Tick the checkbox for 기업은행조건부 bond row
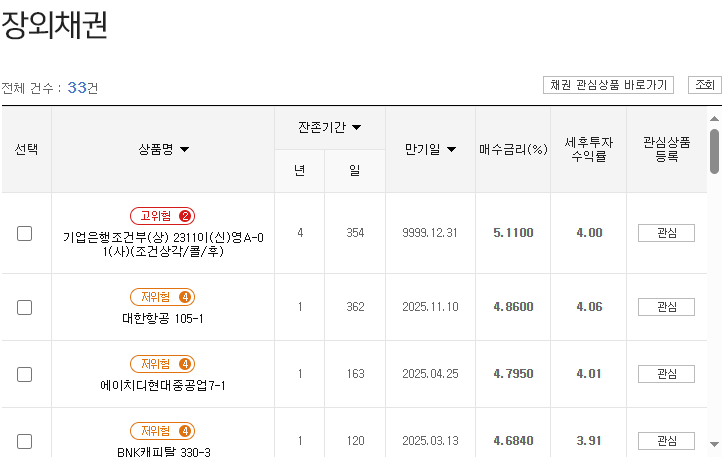Viewport: 726px width, 462px height. pyautogui.click(x=25, y=233)
